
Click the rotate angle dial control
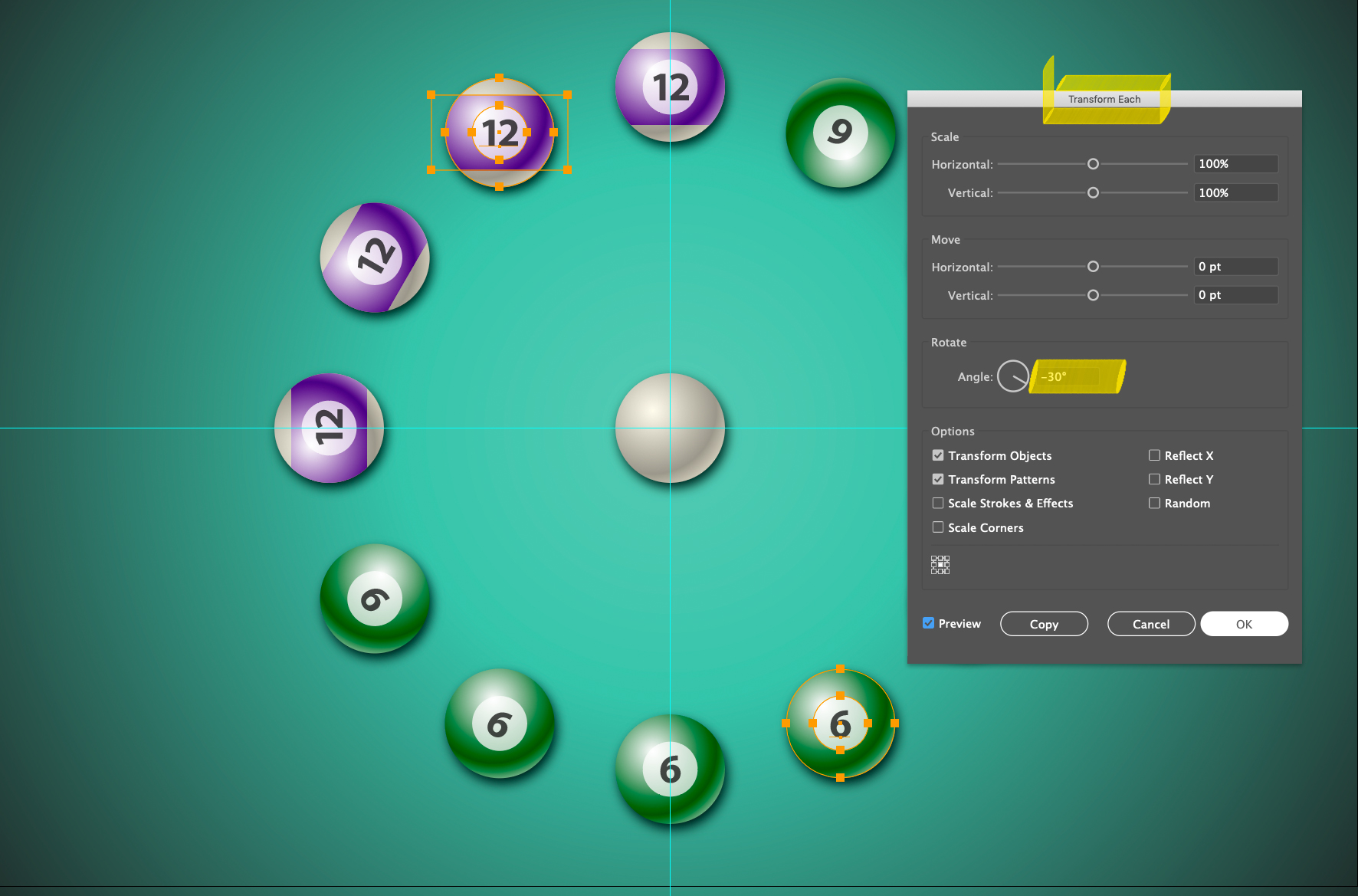[x=1012, y=376]
